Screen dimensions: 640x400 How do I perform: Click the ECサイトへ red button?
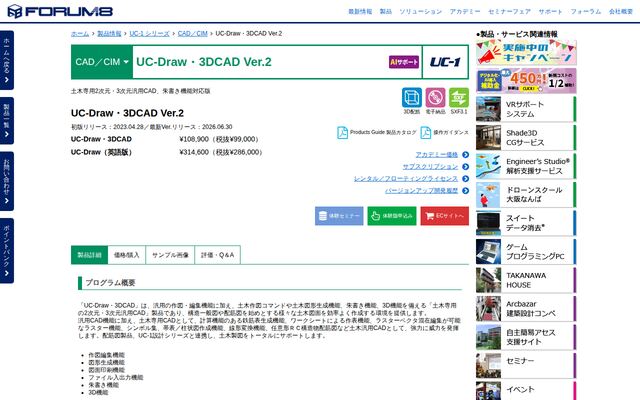click(x=444, y=216)
